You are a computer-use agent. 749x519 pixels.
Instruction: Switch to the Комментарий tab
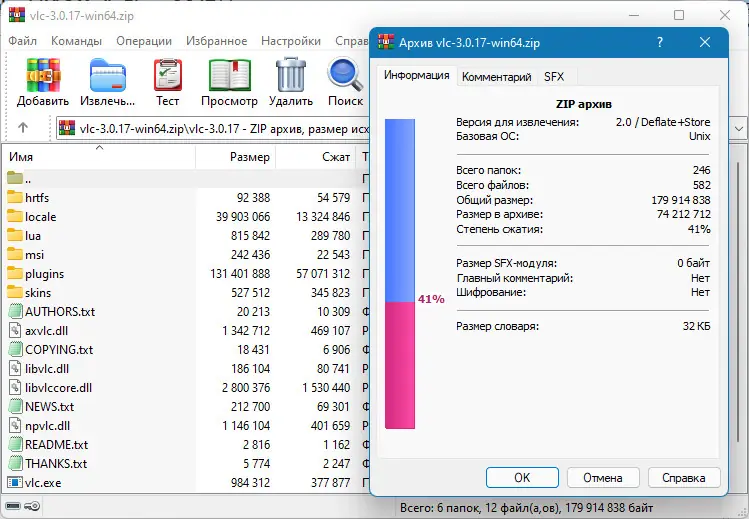(496, 77)
